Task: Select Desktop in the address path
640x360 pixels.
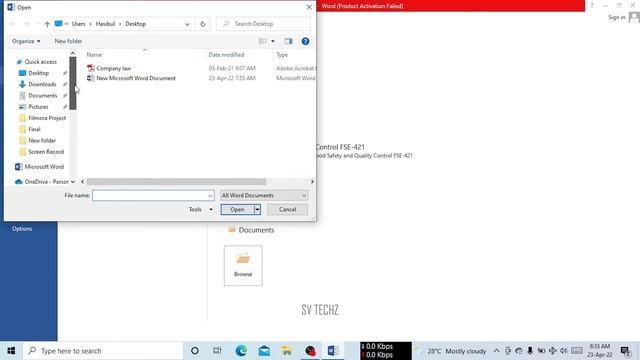Action: 136,24
